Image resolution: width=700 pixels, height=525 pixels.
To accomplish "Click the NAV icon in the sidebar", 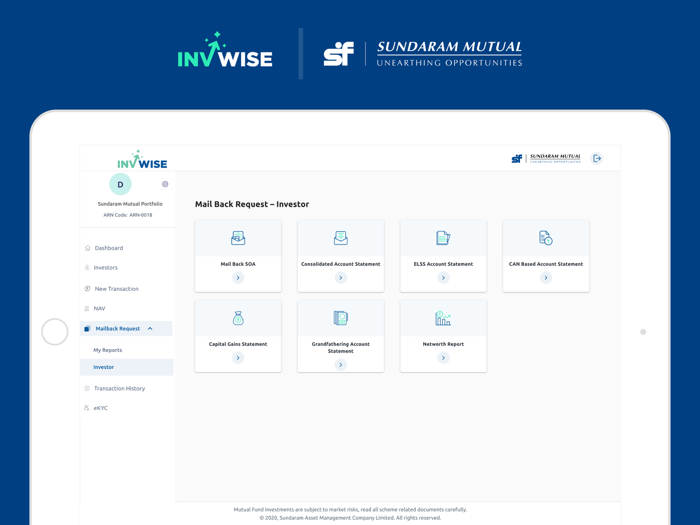I will tap(87, 308).
